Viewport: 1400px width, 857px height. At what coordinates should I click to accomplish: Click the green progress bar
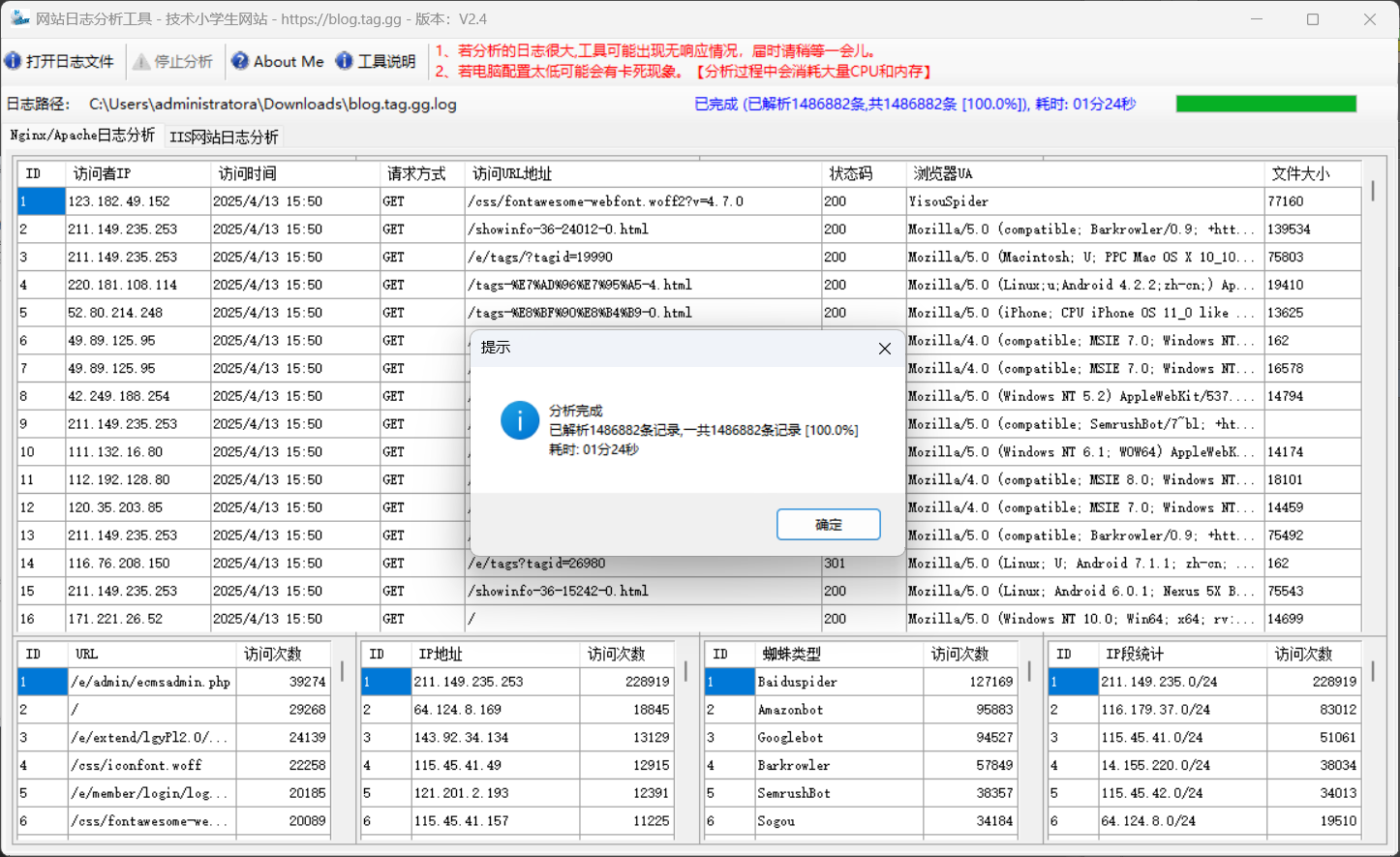point(1265,104)
